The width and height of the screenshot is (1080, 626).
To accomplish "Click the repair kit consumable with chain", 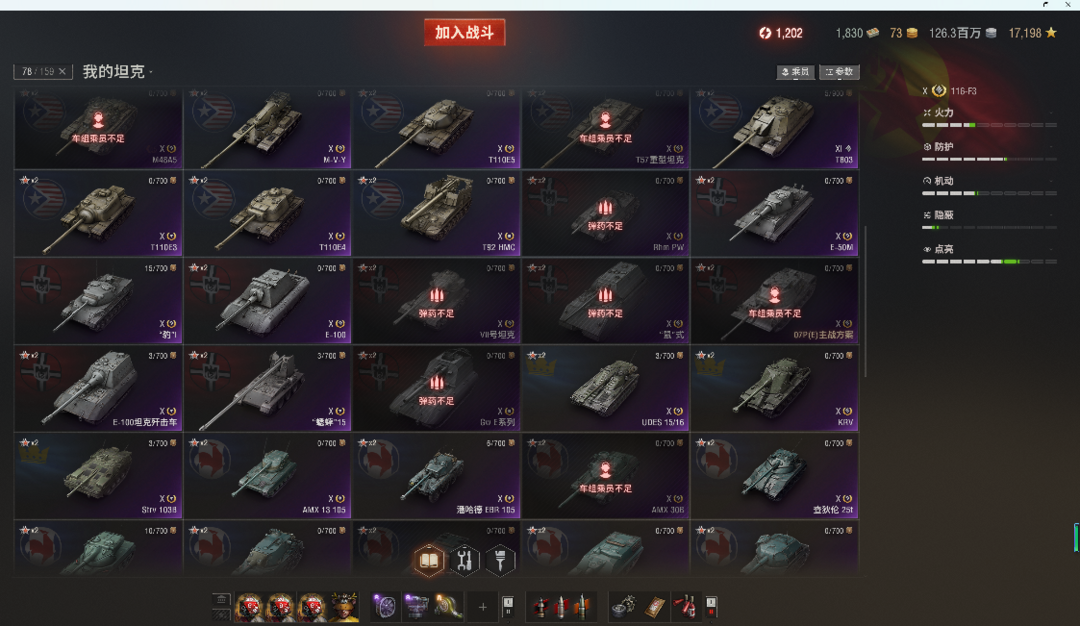I will 624,607.
